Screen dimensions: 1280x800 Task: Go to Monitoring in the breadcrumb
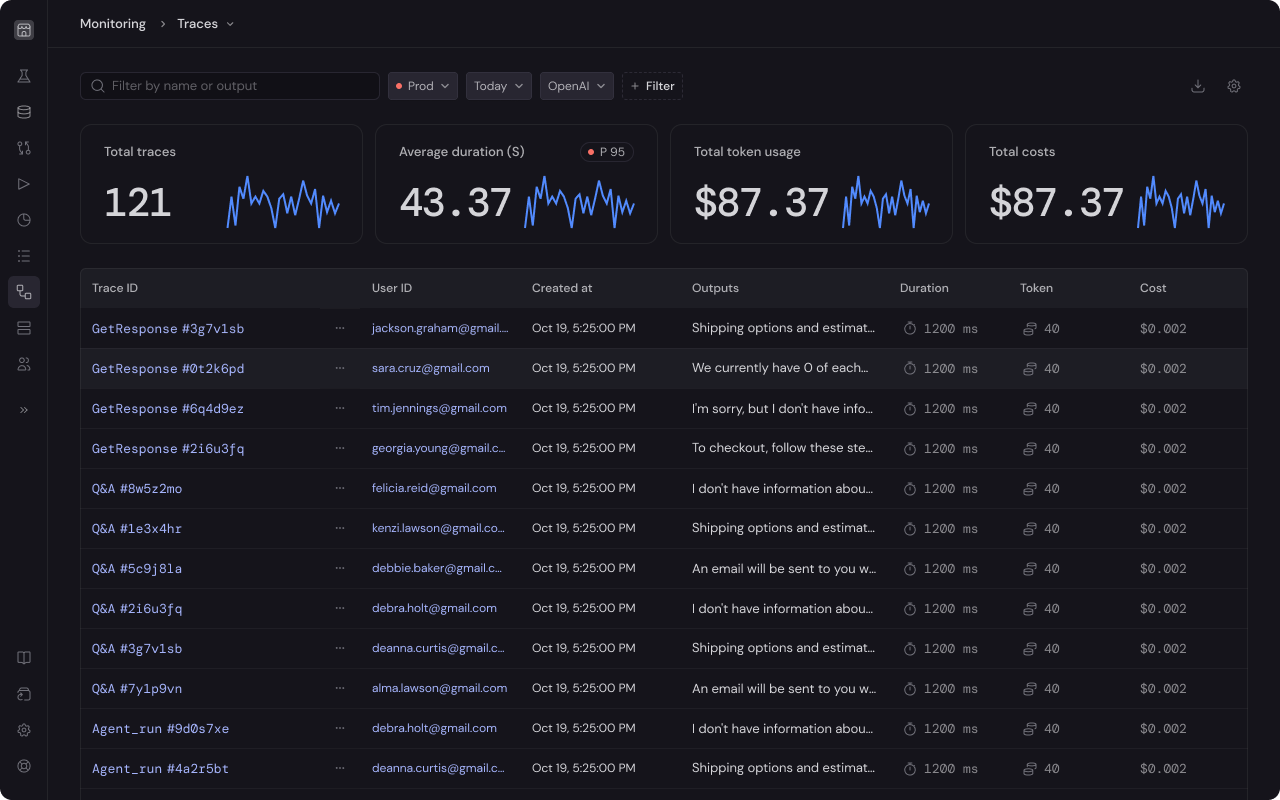[113, 24]
